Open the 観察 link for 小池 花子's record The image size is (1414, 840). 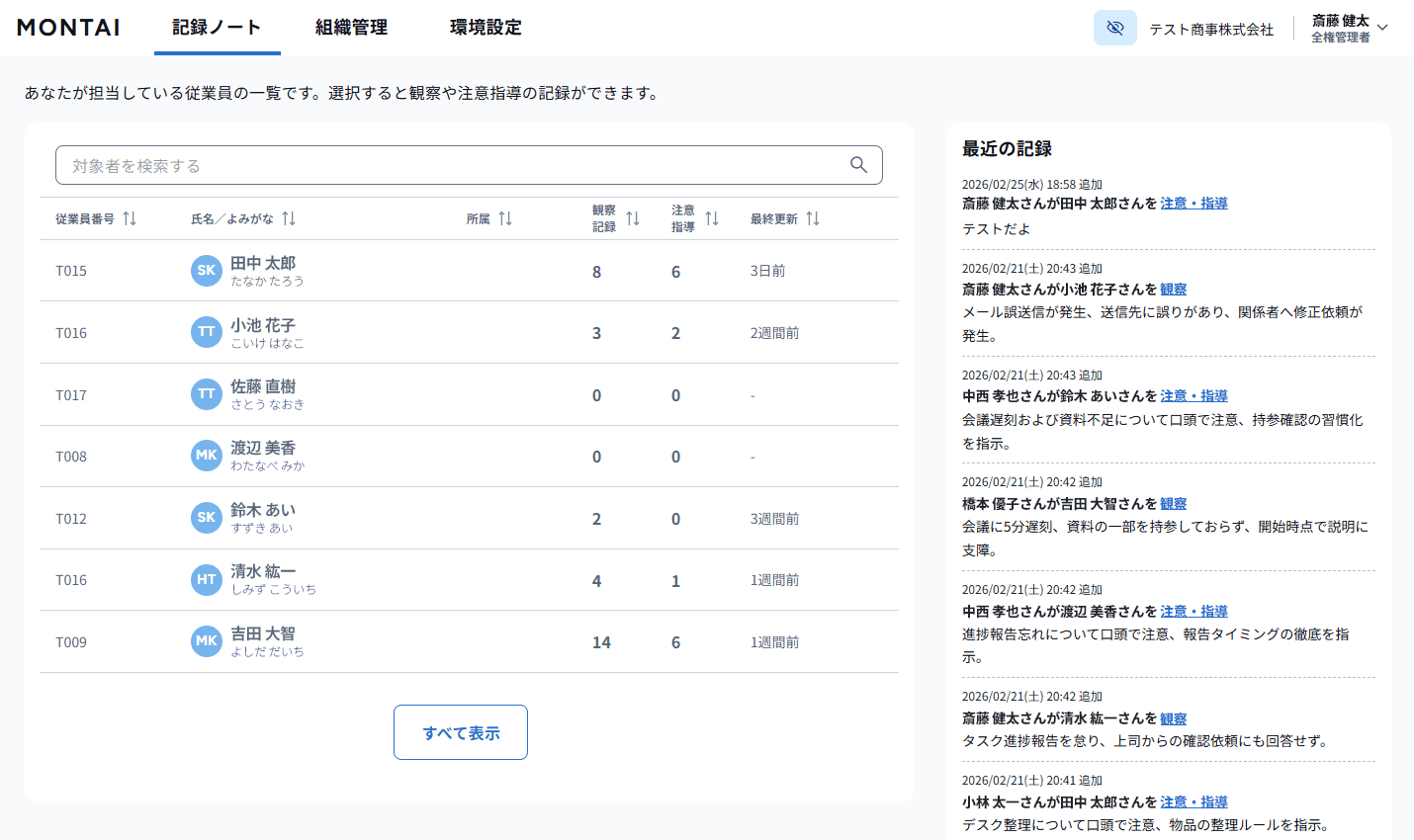tap(1173, 290)
